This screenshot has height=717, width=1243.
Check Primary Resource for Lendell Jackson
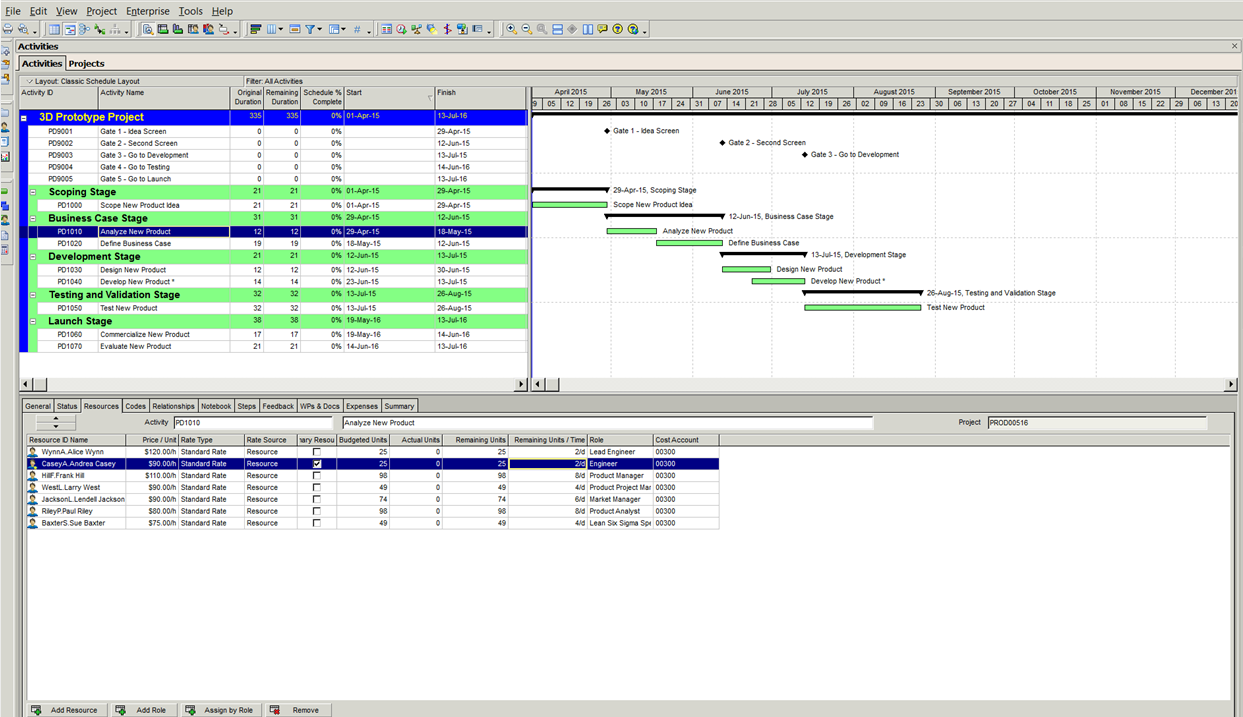(x=317, y=499)
